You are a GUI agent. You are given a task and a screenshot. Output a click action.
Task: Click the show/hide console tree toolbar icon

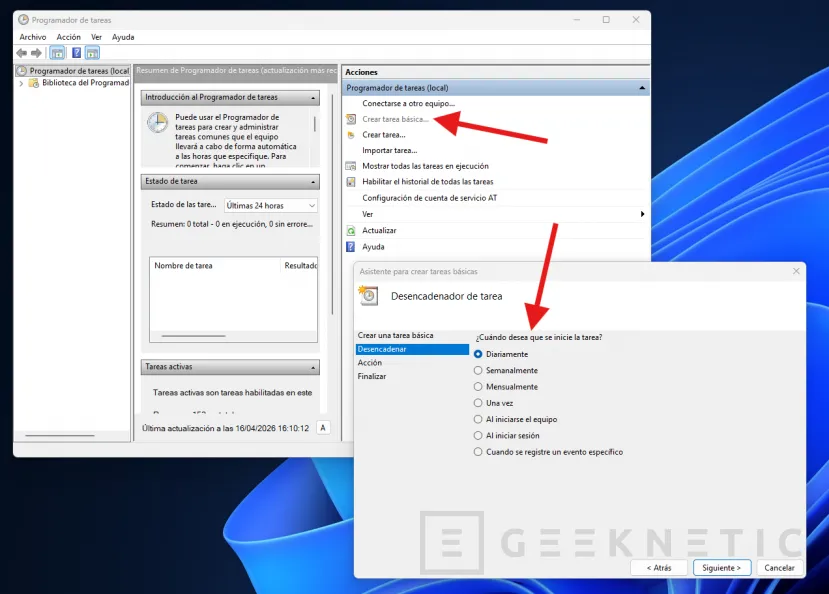tap(57, 53)
